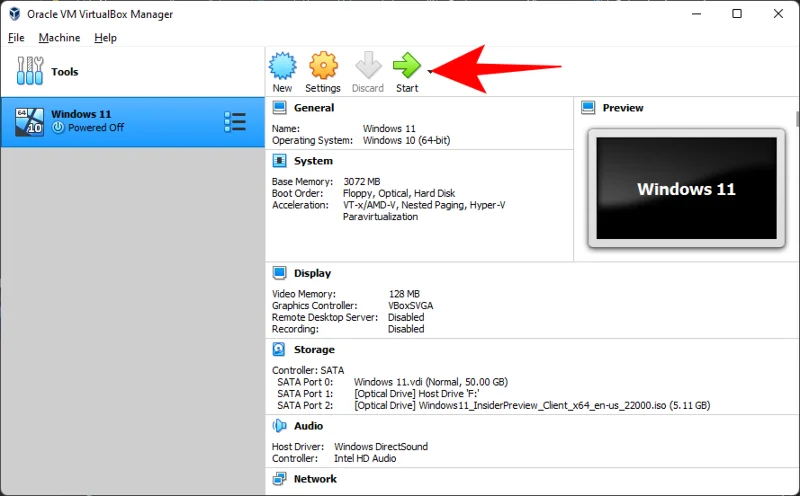Screen dimensions: 800x496
Task: Open the Help menu
Action: click(x=105, y=38)
